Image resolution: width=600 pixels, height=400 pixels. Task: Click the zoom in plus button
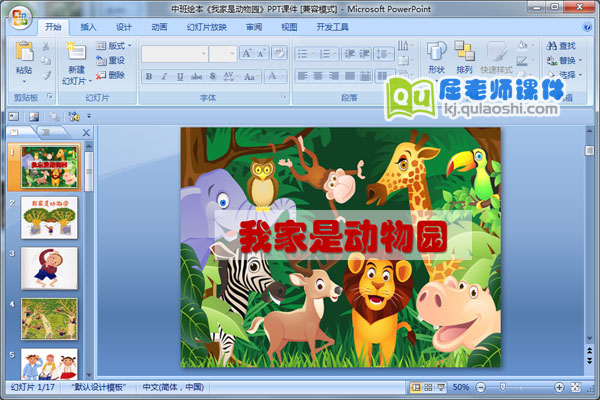tap(559, 387)
